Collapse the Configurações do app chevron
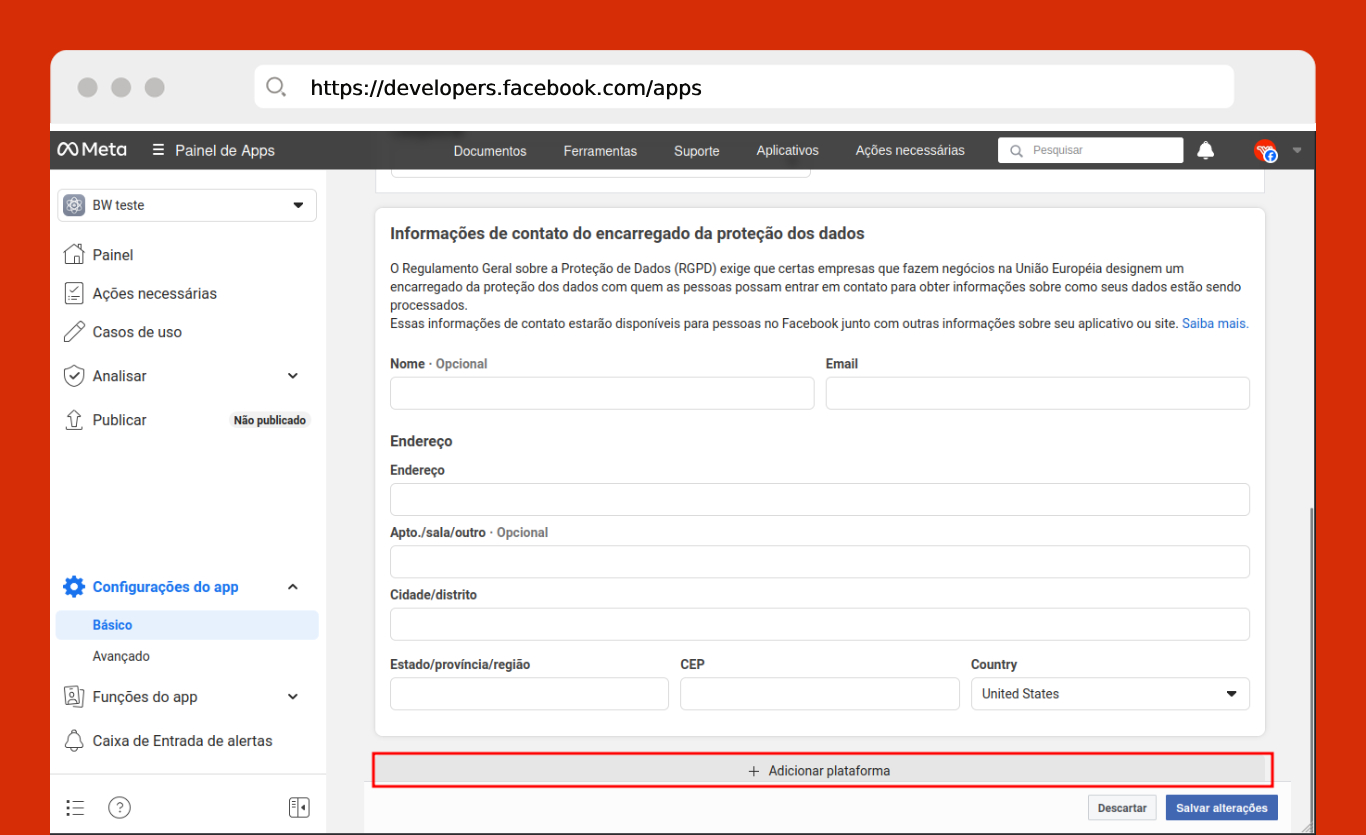This screenshot has width=1366, height=835. tap(293, 587)
